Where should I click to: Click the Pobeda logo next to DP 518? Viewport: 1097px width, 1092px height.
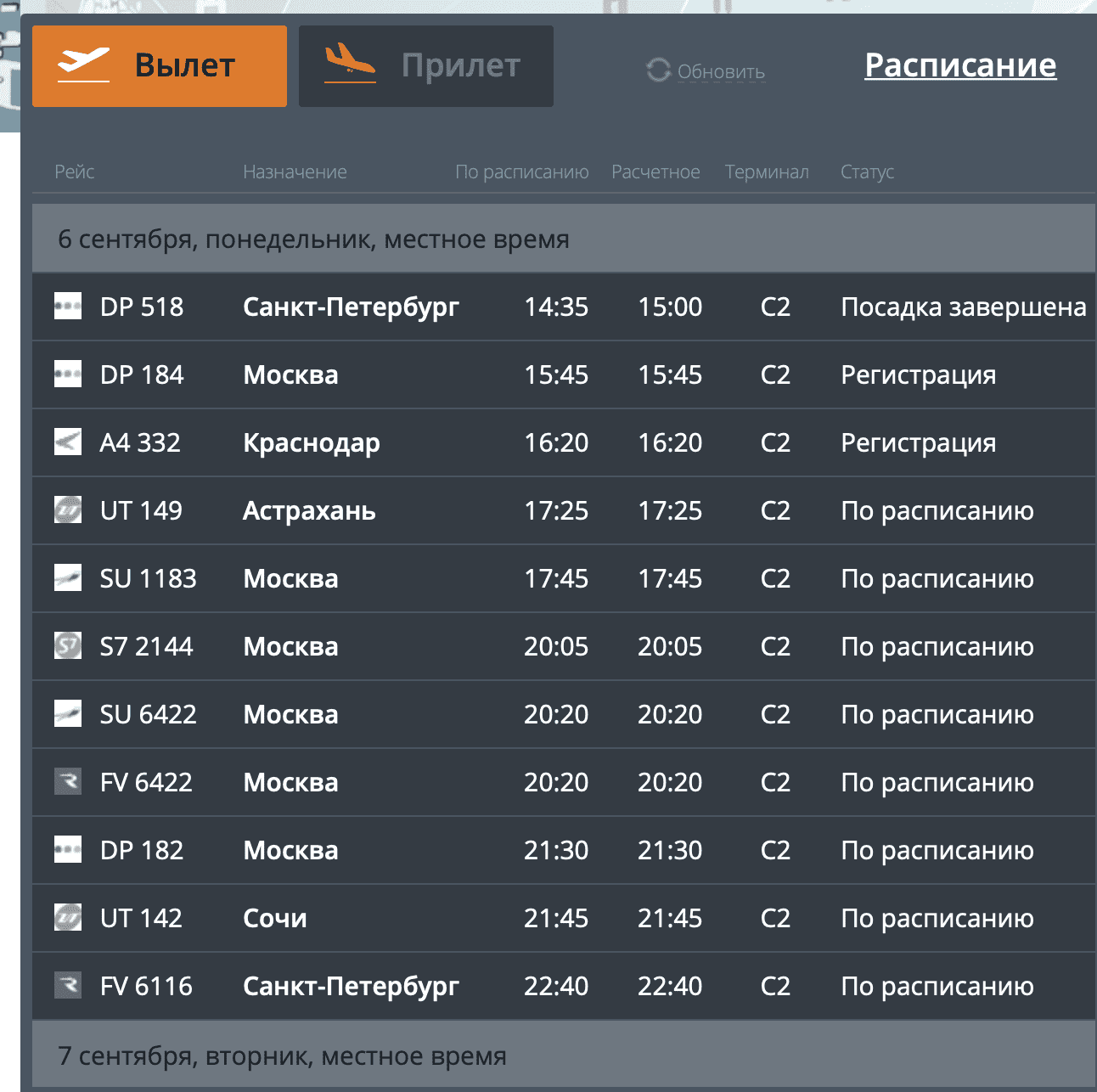click(x=68, y=307)
